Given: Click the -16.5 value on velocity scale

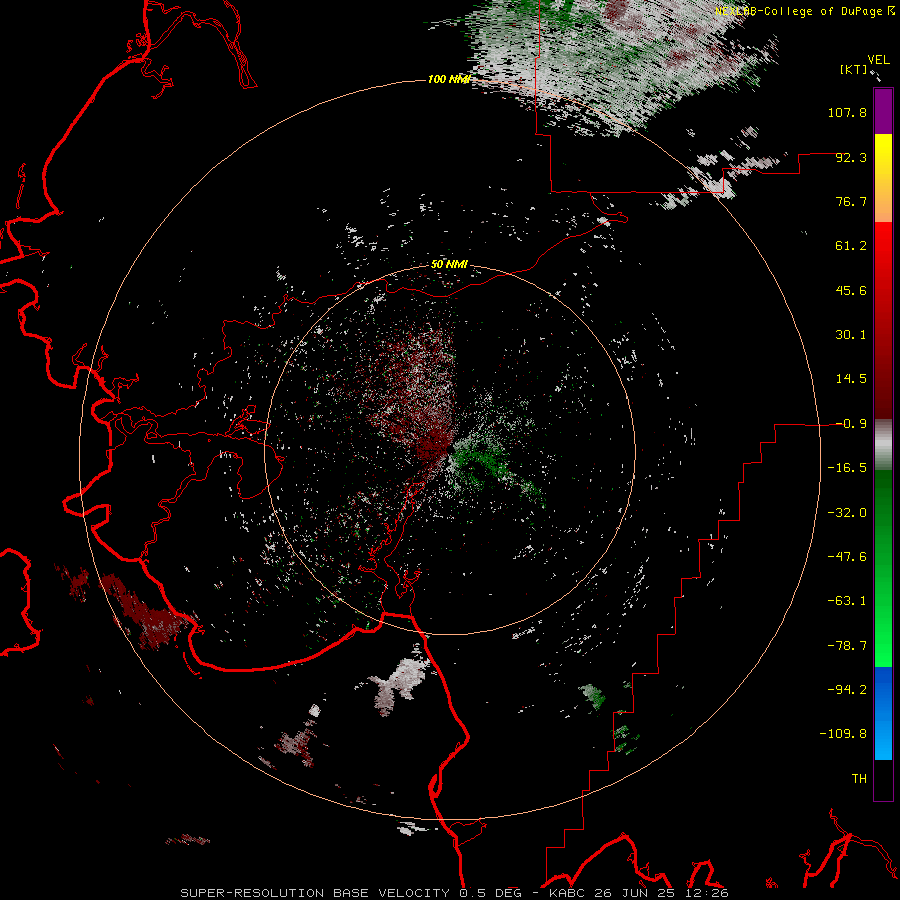Looking at the screenshot, I should 847,468.
